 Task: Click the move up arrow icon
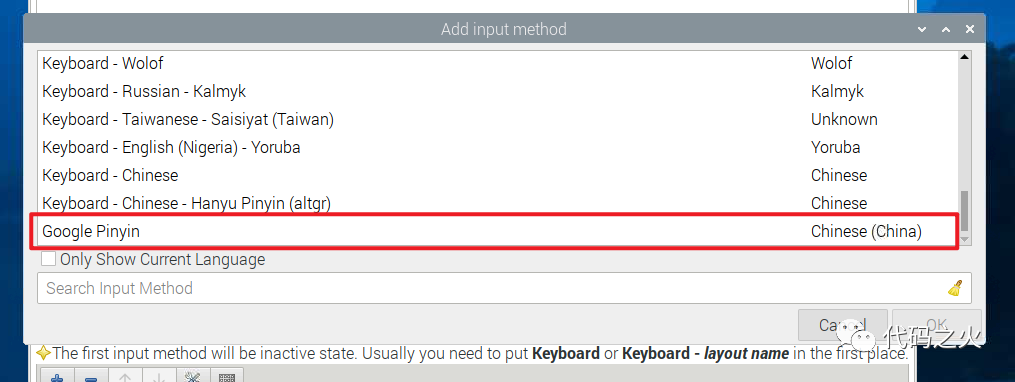(x=125, y=376)
